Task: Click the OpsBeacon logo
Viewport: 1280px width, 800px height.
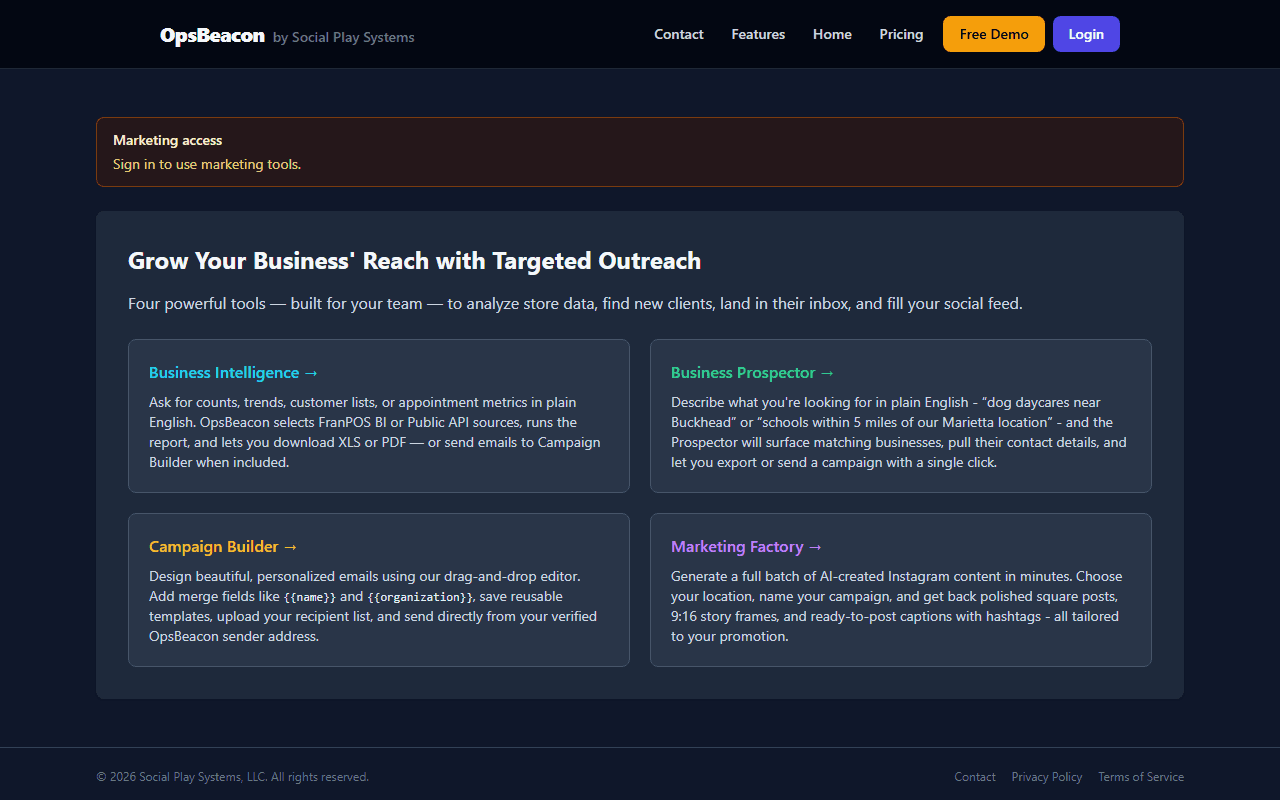Action: click(x=212, y=36)
